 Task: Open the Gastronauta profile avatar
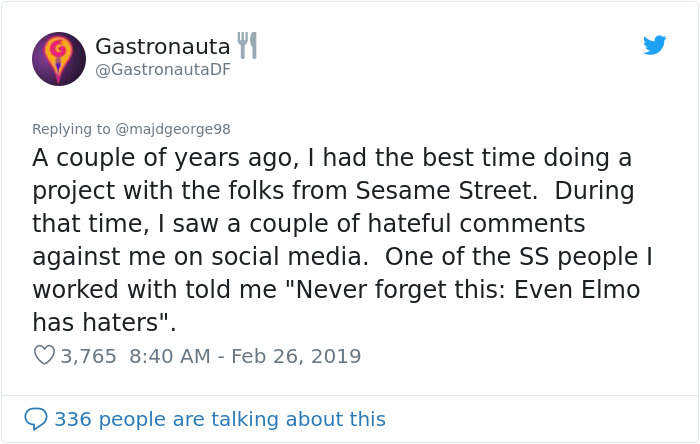(59, 58)
